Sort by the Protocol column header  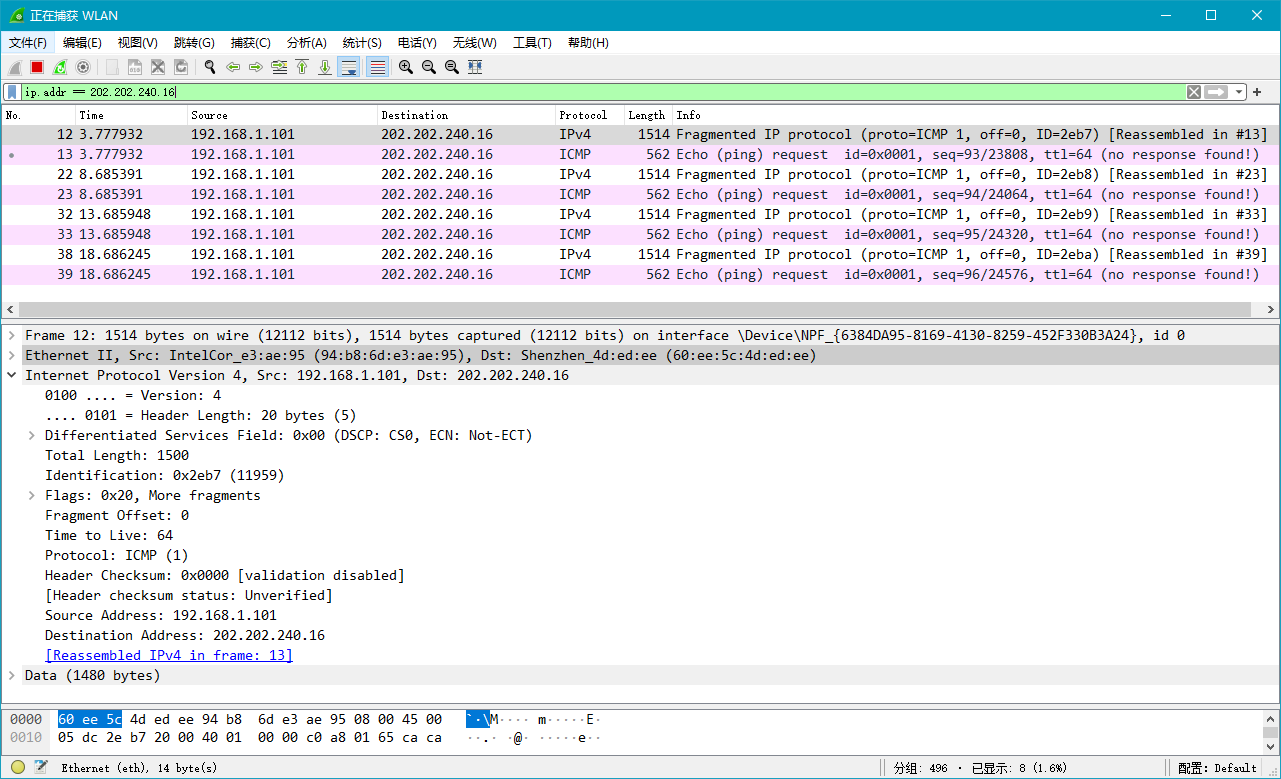pos(590,115)
